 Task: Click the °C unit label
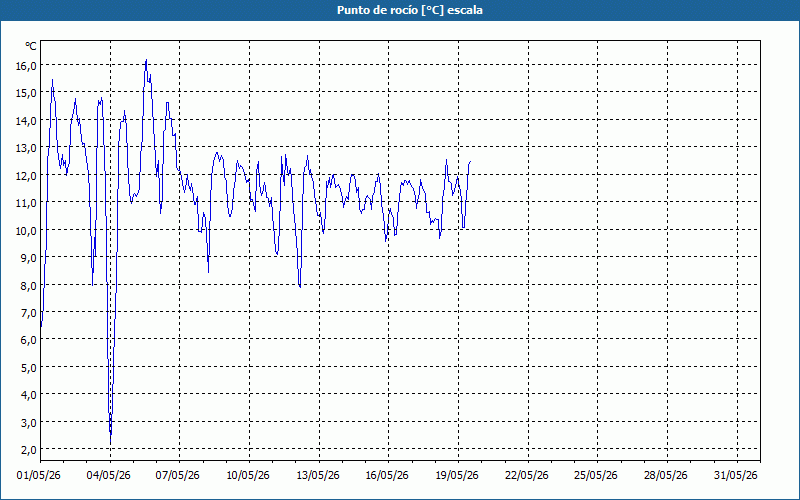[31, 46]
